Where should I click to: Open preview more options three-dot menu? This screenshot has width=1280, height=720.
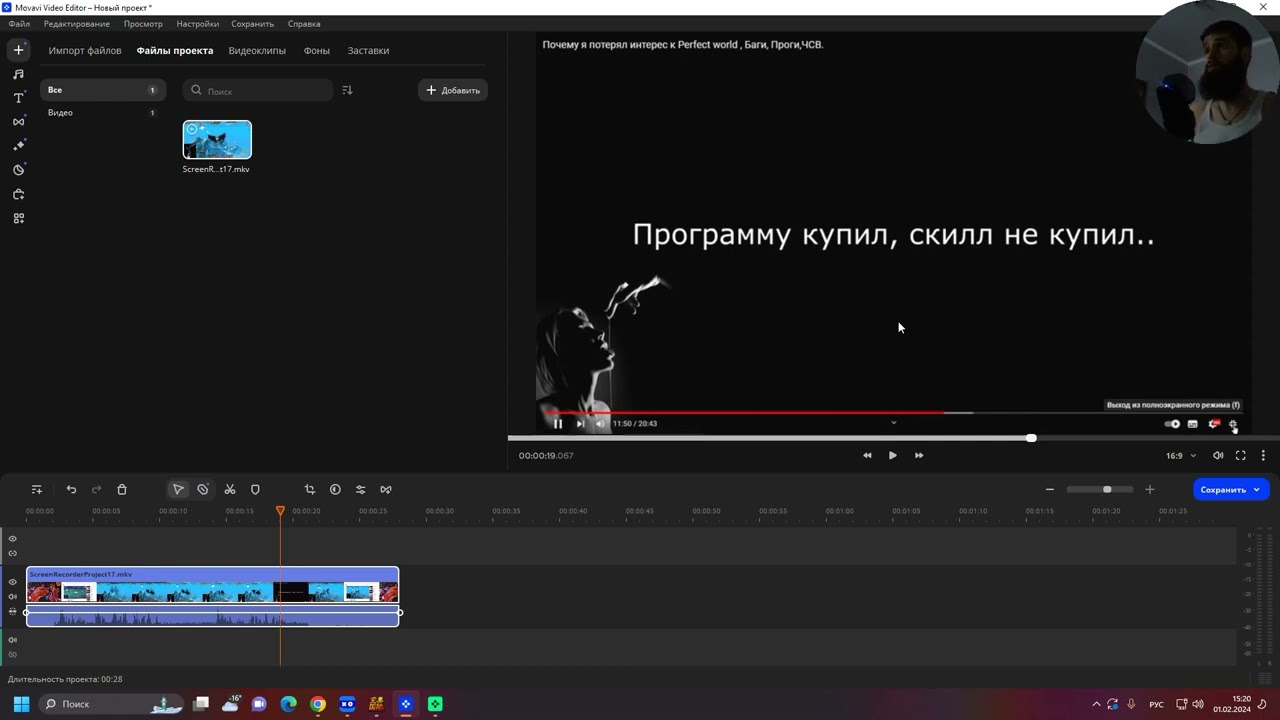pyautogui.click(x=1263, y=455)
